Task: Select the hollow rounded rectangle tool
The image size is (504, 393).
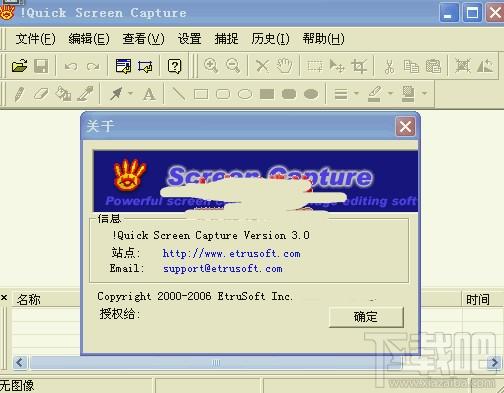Action: 223,94
